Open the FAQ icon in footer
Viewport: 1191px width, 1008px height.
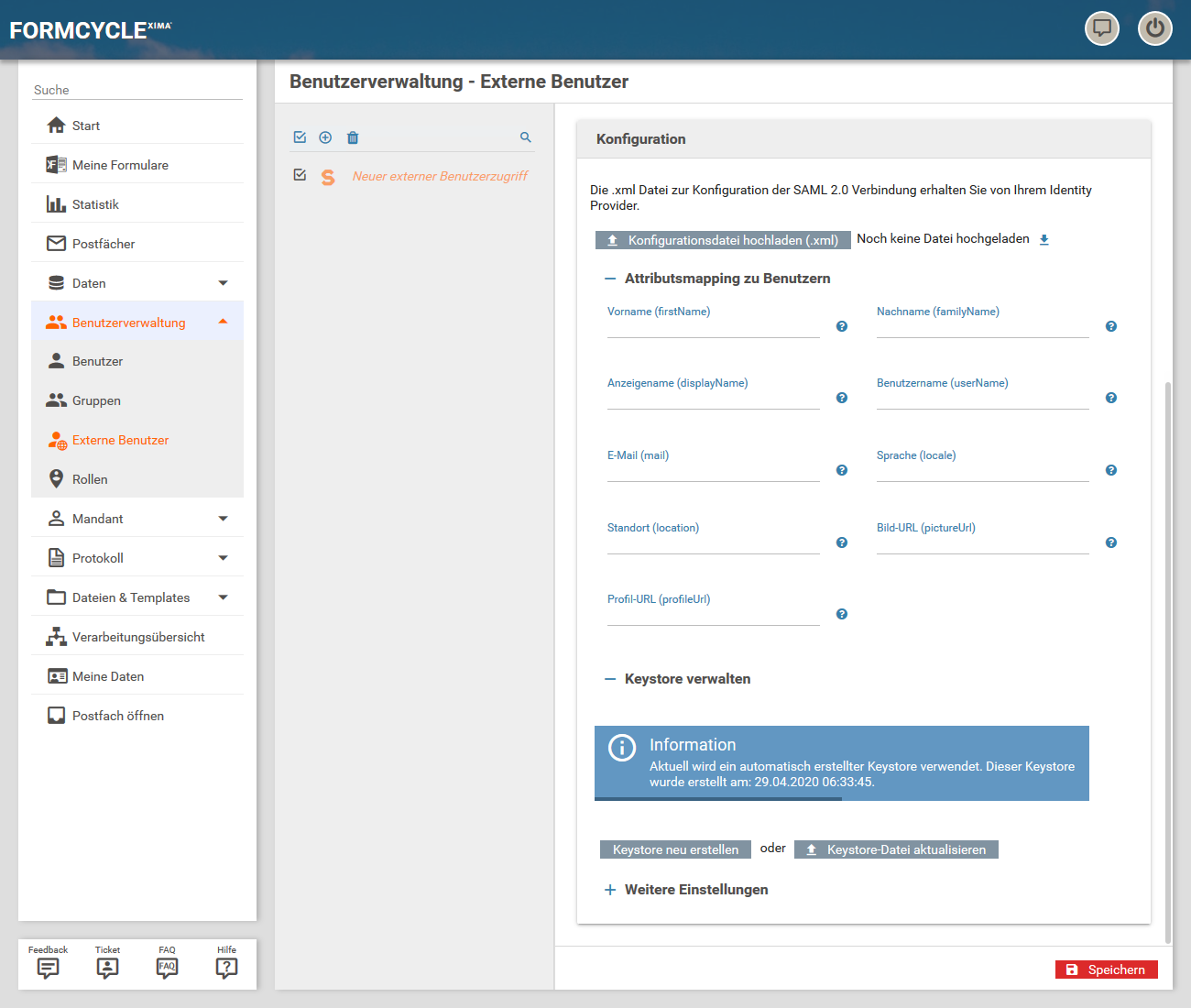[167, 967]
